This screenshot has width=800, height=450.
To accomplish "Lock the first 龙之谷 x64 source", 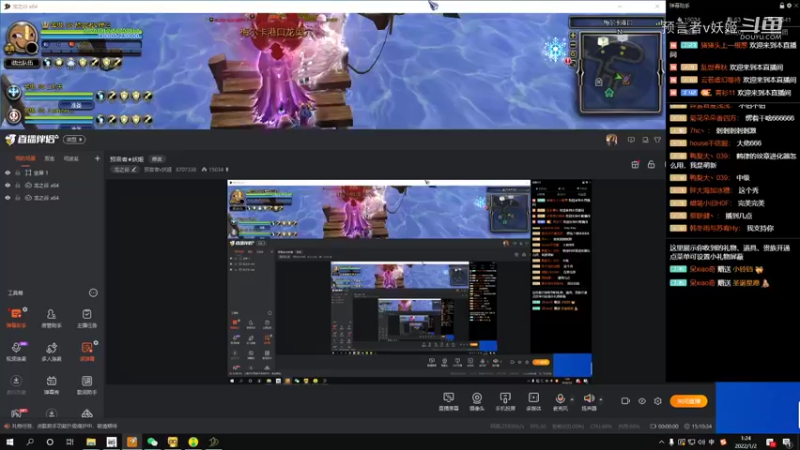I will [17, 185].
